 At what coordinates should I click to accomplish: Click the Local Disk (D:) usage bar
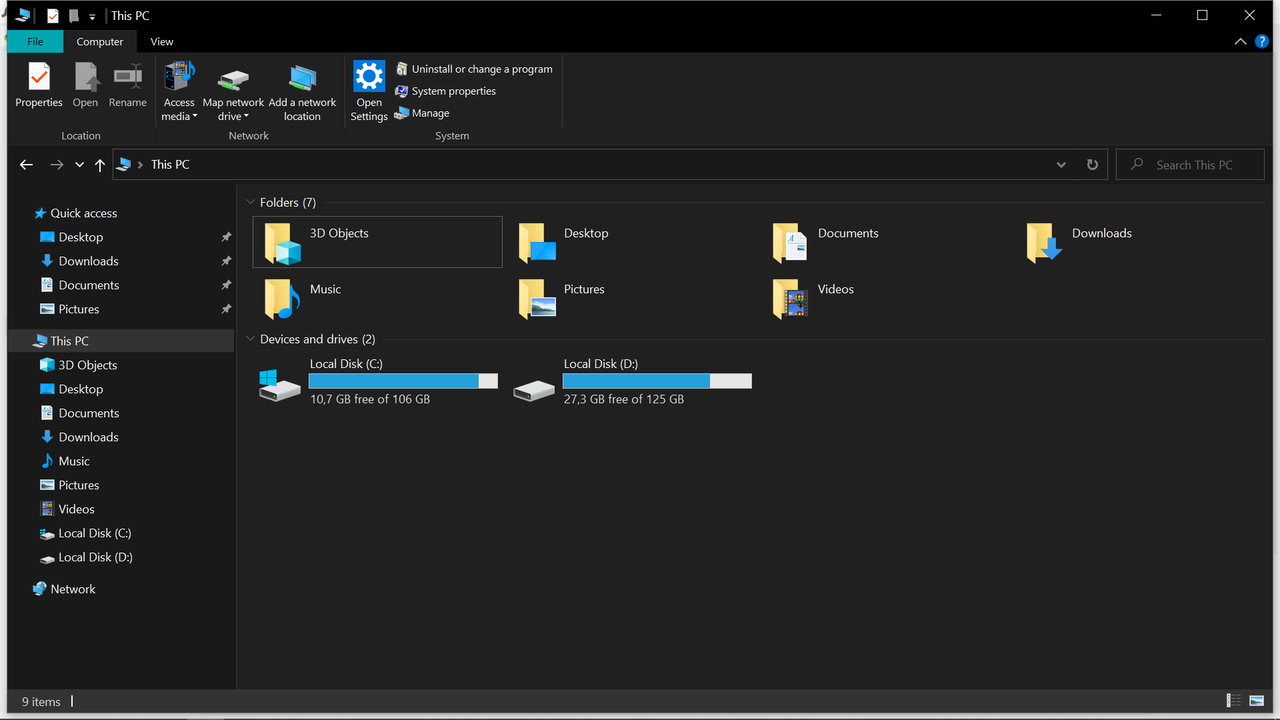coord(657,381)
